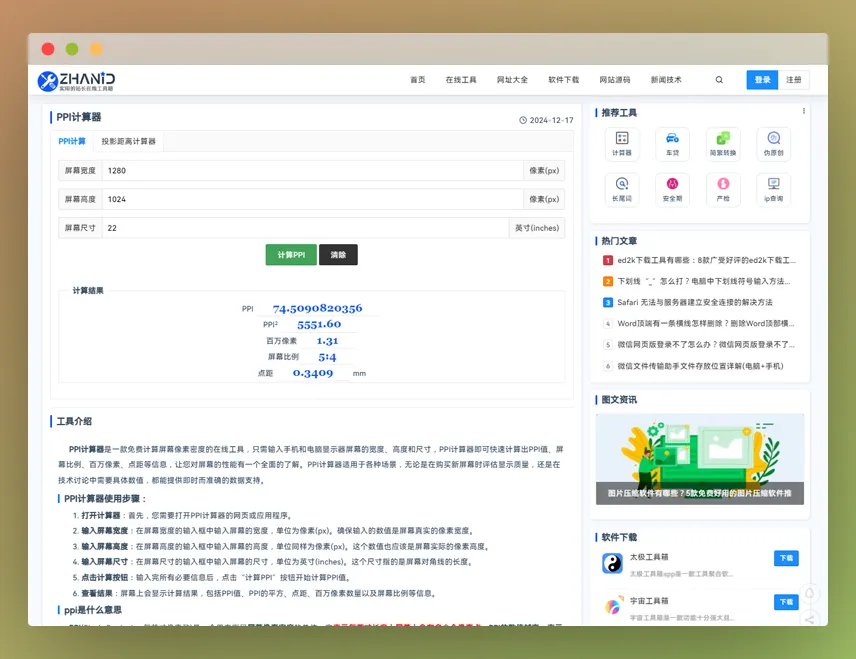Click the search magnifier in the navbar
Viewport: 856px width, 659px height.
tap(719, 79)
